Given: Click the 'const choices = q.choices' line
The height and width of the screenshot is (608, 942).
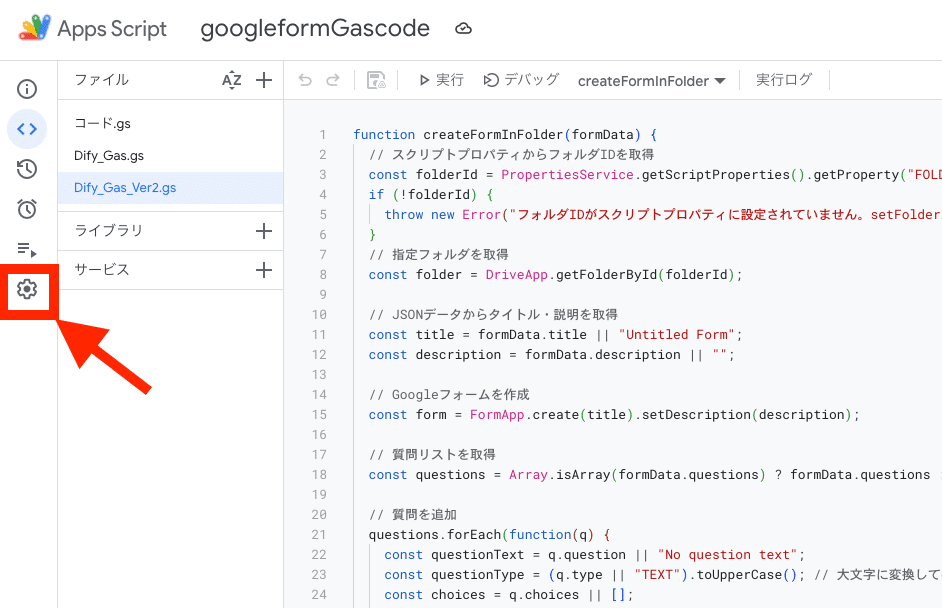Looking at the screenshot, I should (x=509, y=595).
